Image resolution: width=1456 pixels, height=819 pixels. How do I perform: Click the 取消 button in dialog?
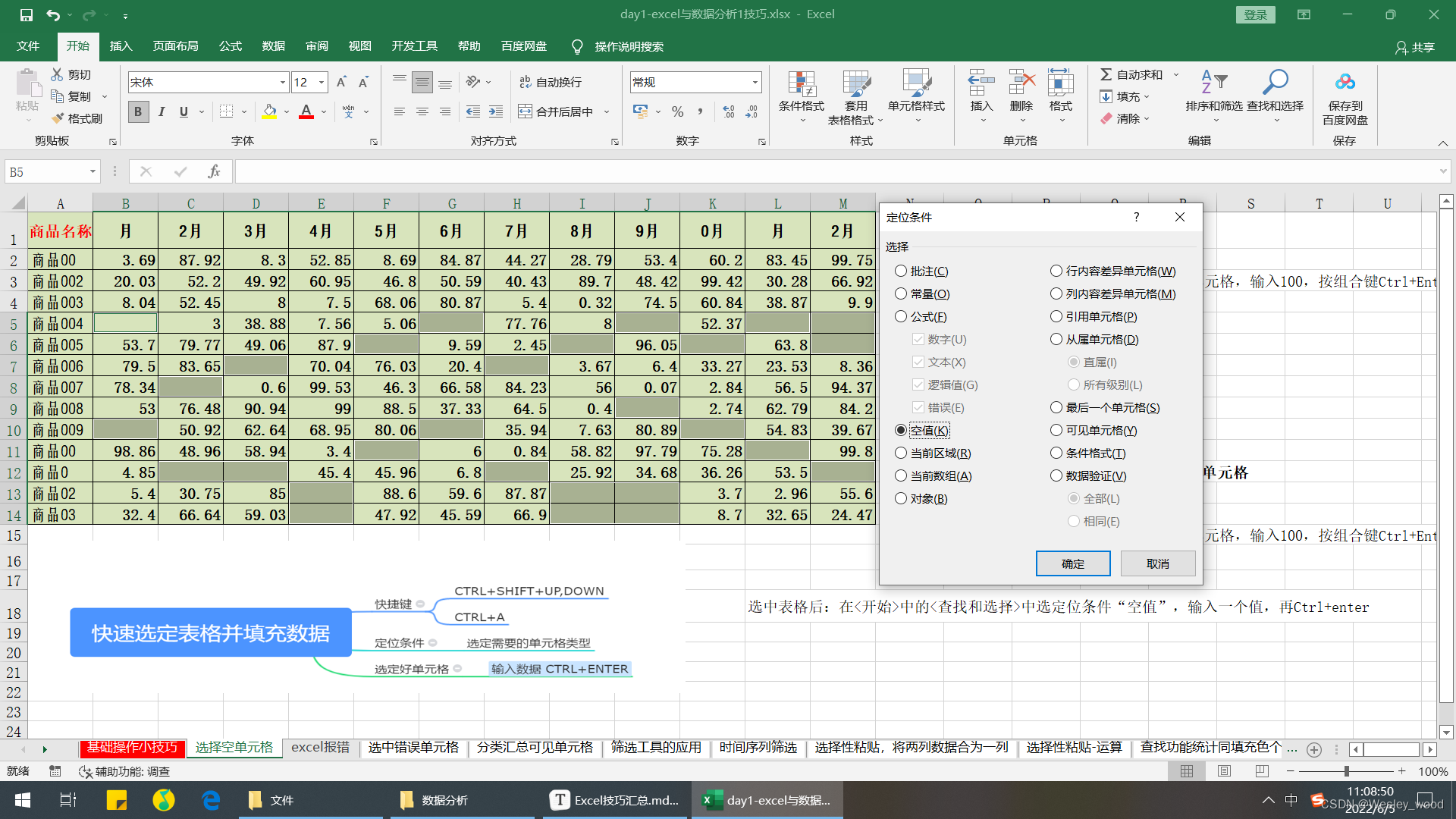(1157, 563)
